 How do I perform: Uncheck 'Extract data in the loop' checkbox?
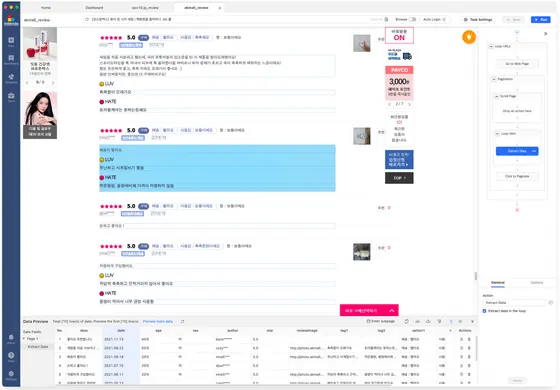coord(484,311)
